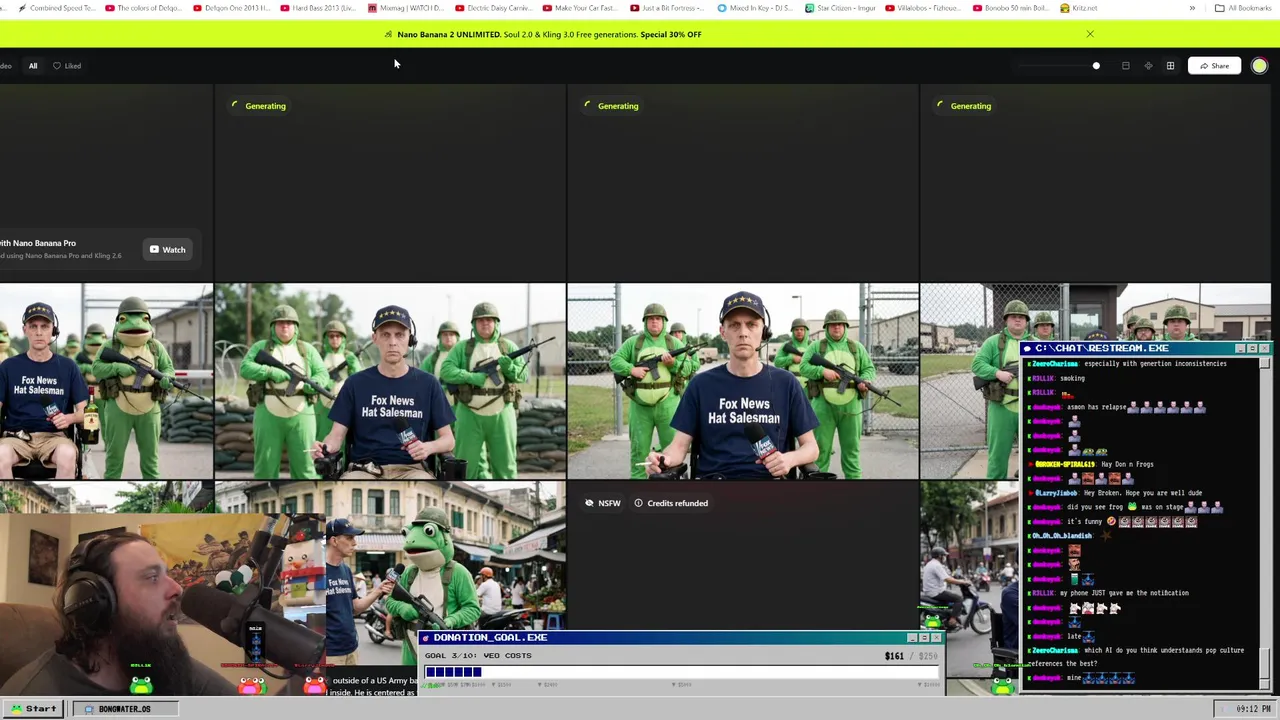Close the Nano Banana promo banner

pyautogui.click(x=1090, y=34)
